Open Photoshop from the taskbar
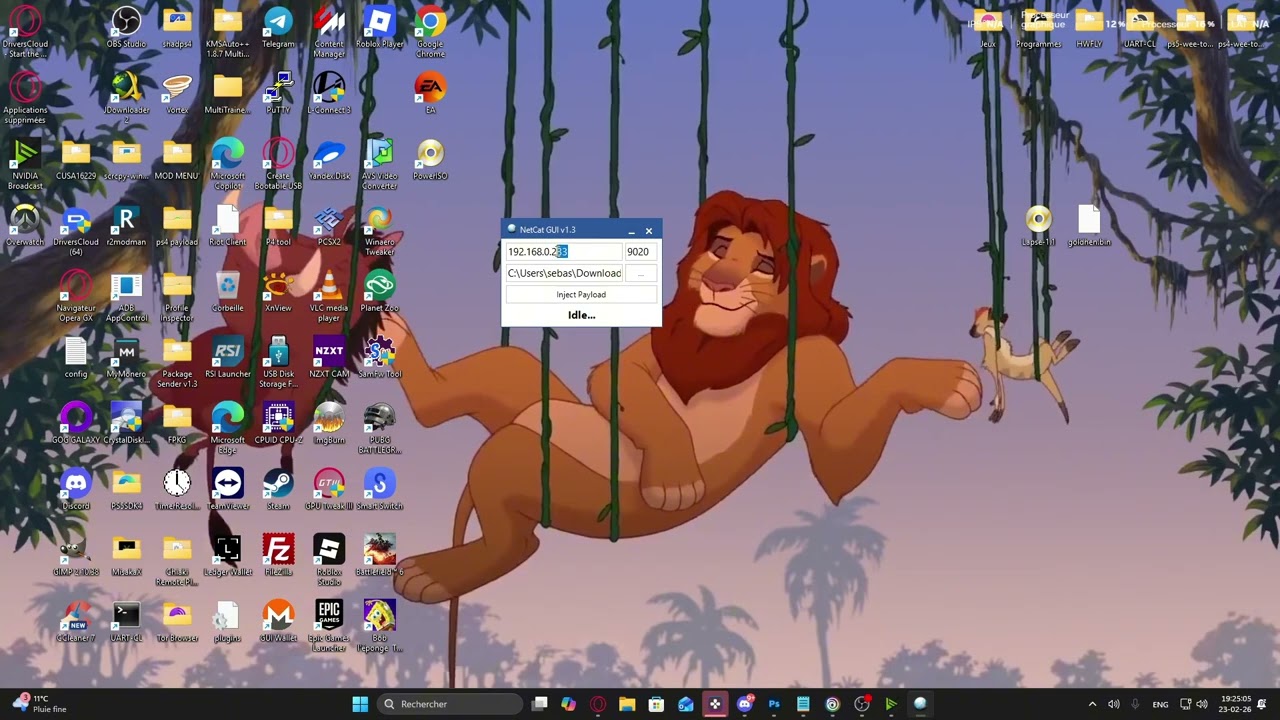Image resolution: width=1280 pixels, height=720 pixels. click(x=773, y=704)
